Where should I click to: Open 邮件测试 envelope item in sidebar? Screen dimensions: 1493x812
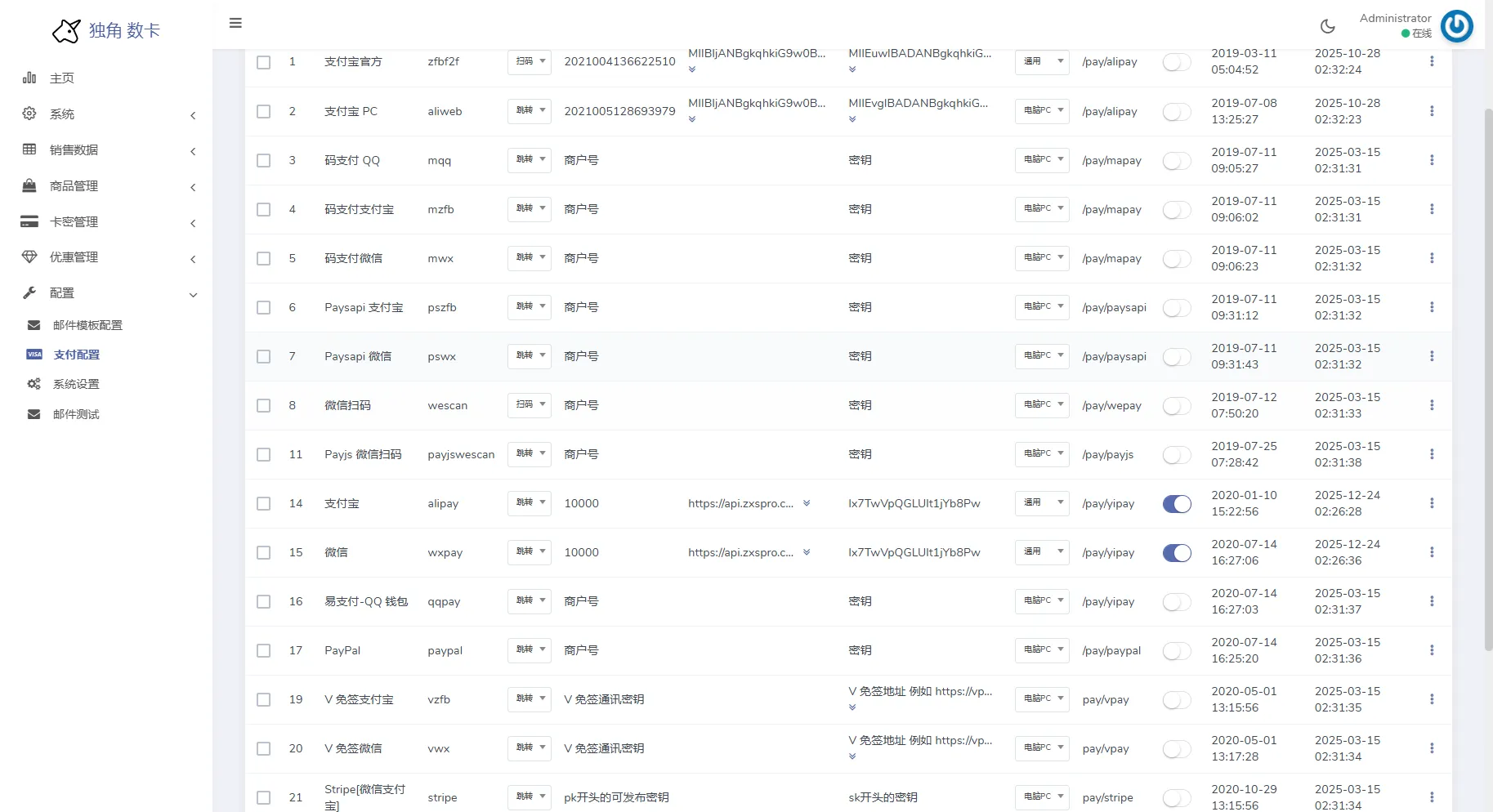pyautogui.click(x=74, y=414)
